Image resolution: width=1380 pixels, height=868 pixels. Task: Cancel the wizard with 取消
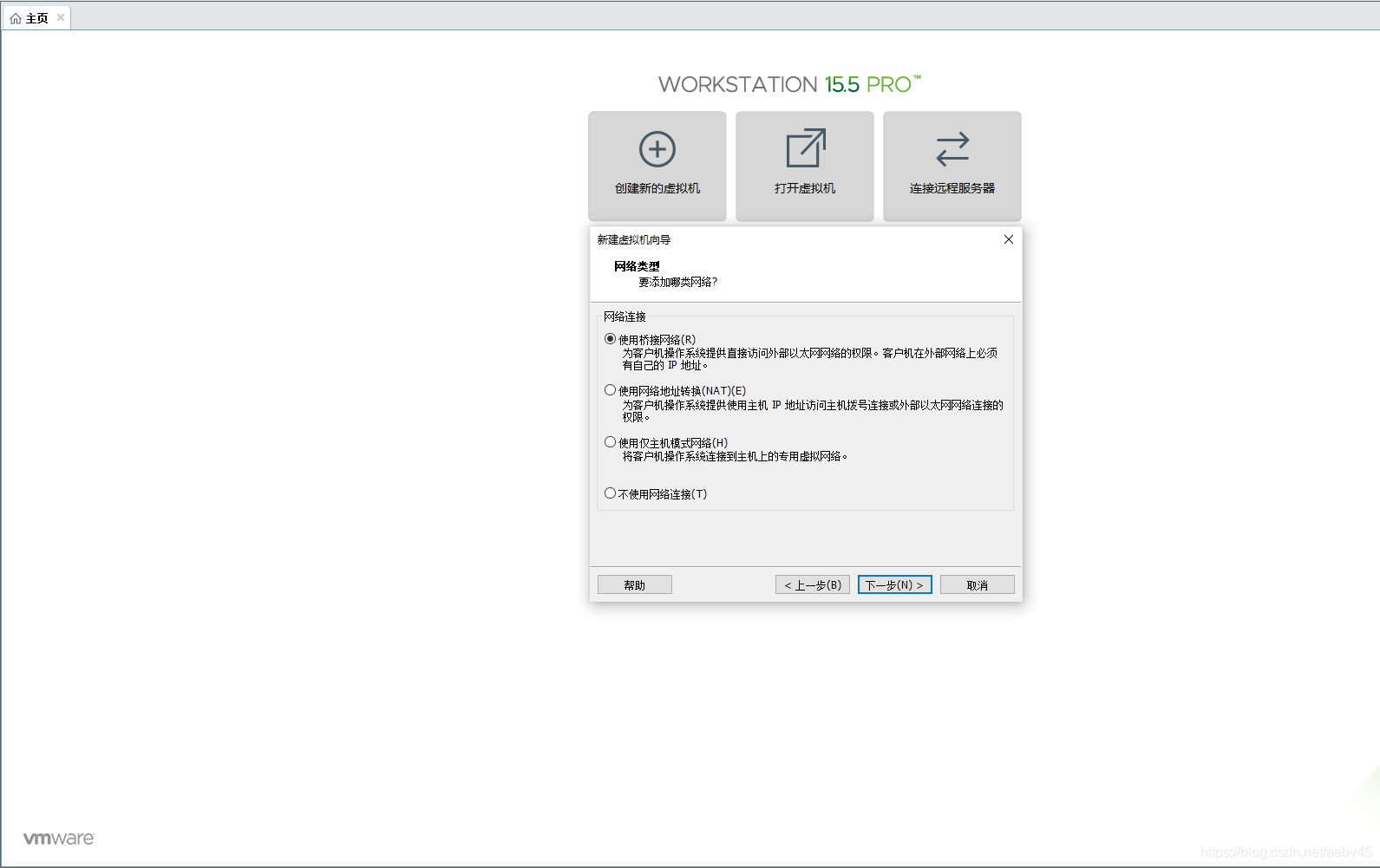click(x=978, y=585)
